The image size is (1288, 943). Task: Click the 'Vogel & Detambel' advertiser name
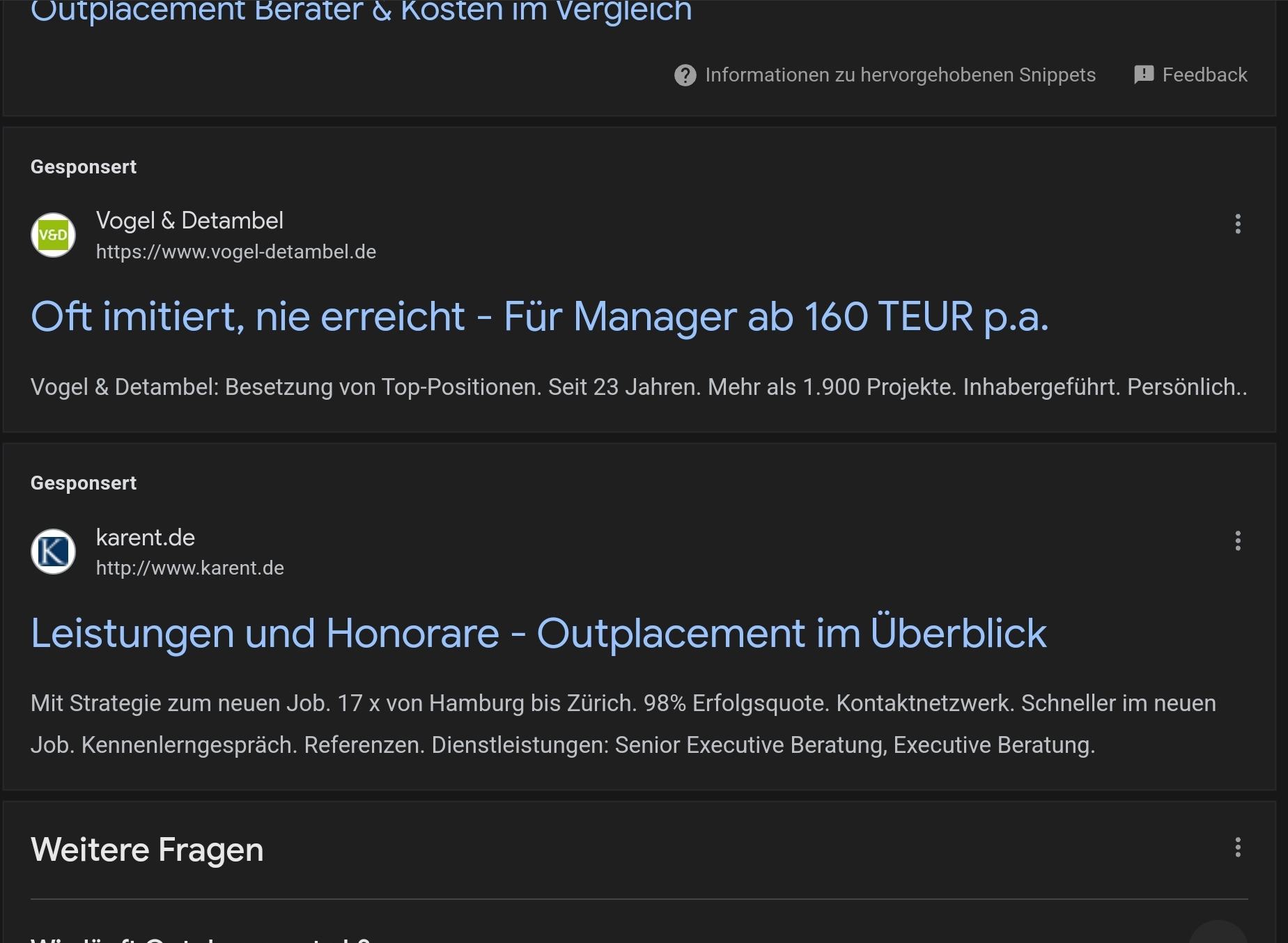click(x=189, y=221)
